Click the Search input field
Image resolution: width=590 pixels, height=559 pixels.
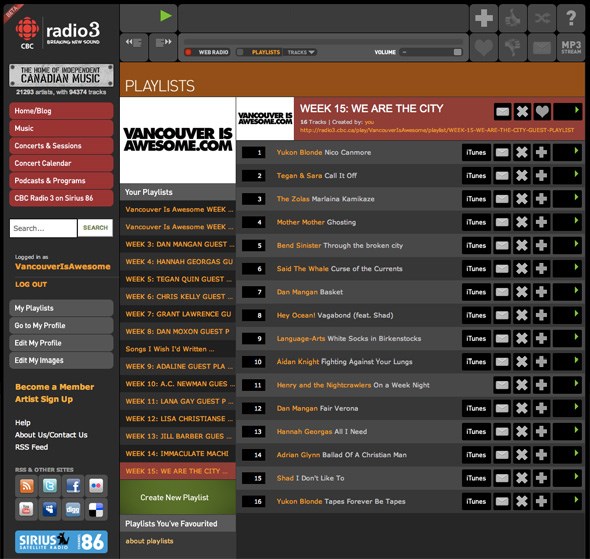coord(43,228)
